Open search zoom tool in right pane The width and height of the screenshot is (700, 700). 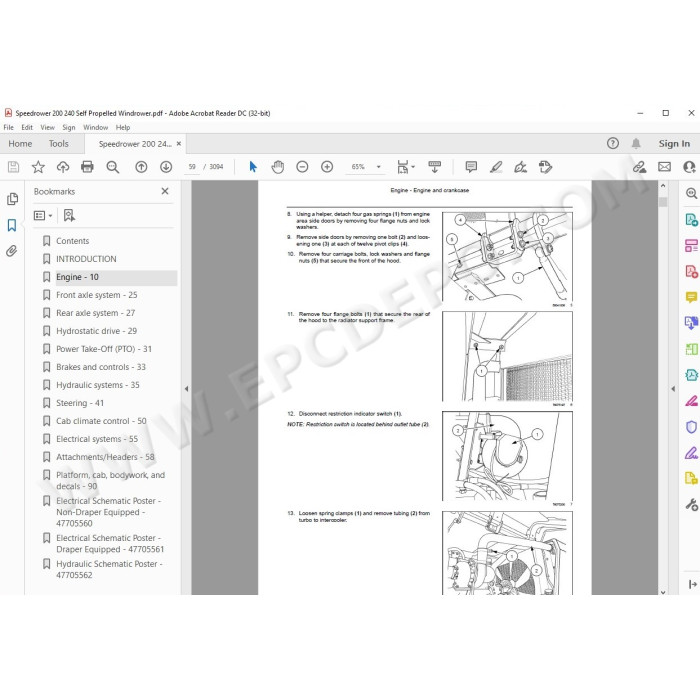click(x=691, y=193)
